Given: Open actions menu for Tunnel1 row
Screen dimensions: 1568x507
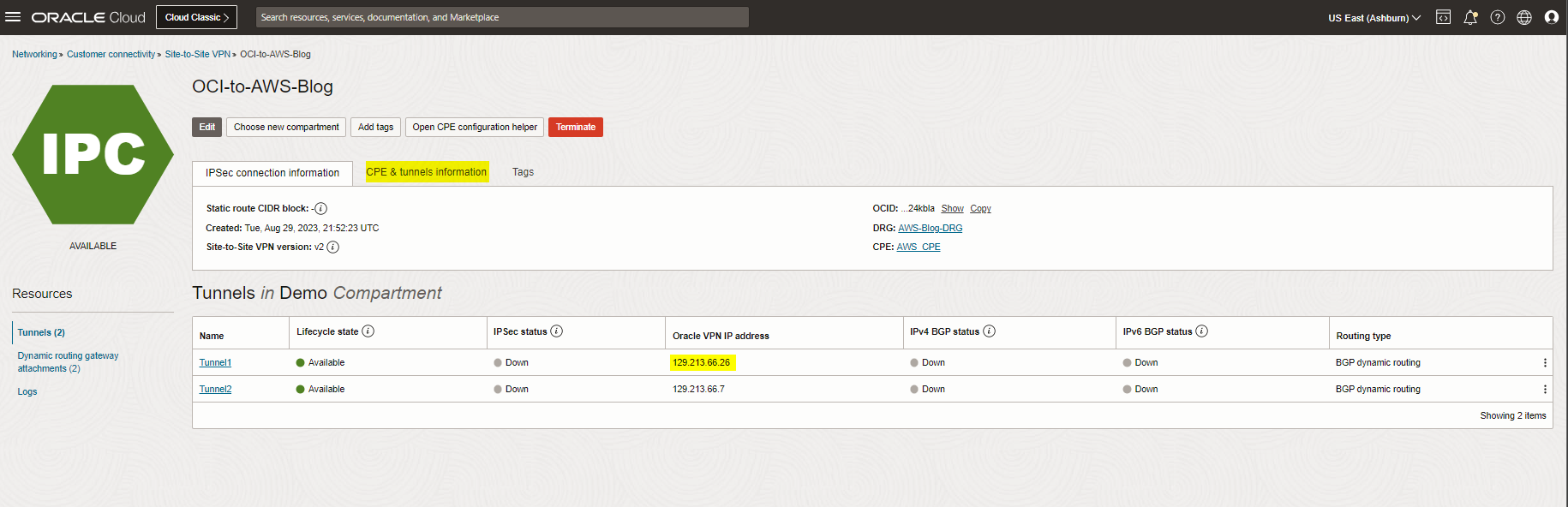Looking at the screenshot, I should point(1544,363).
